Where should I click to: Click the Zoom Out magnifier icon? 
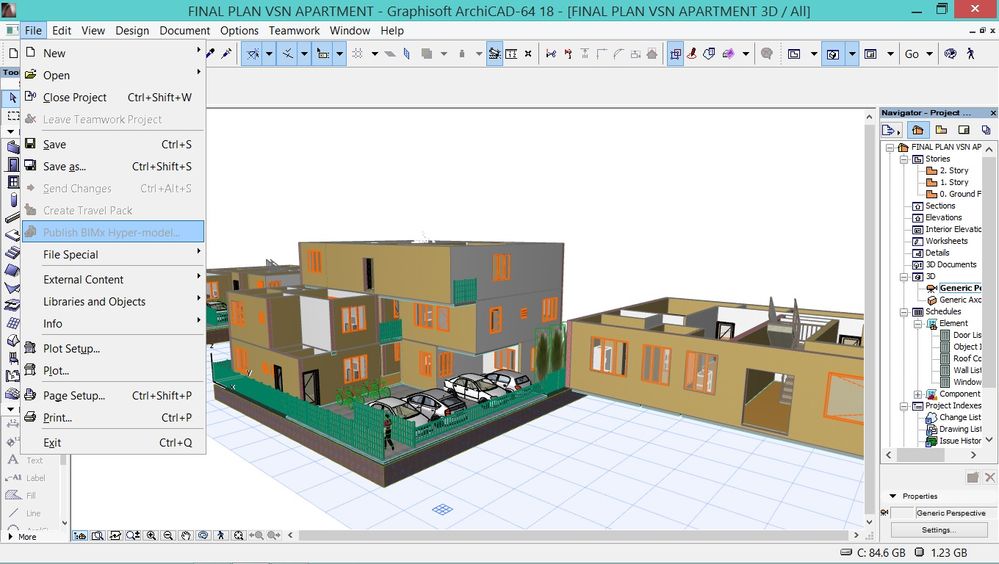point(168,536)
